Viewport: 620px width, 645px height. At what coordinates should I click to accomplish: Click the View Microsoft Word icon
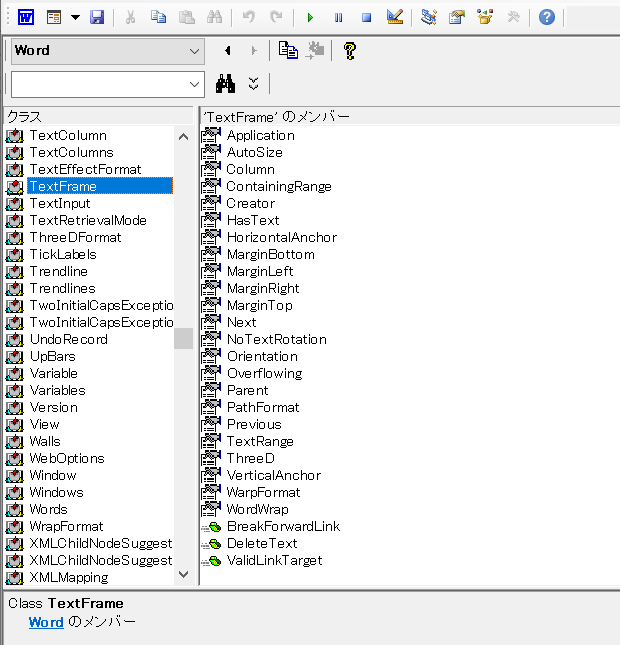[x=26, y=17]
